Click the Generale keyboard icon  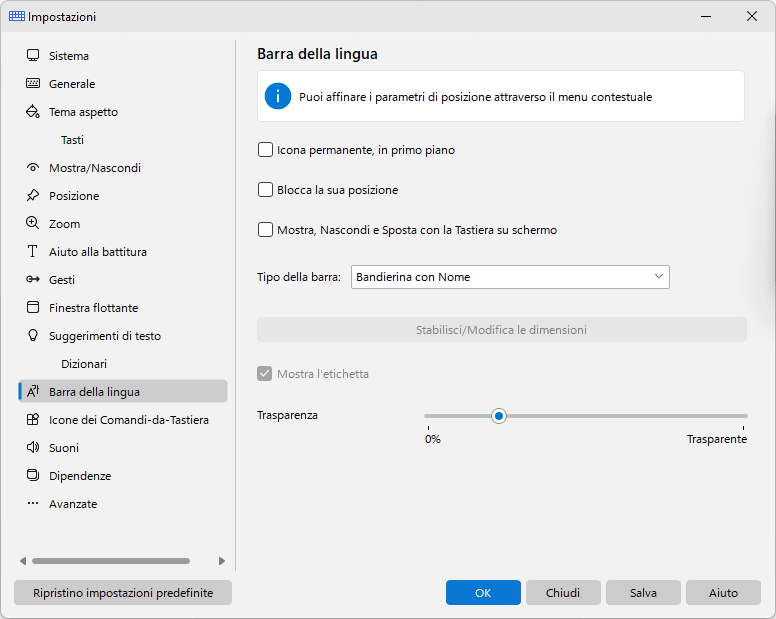33,83
